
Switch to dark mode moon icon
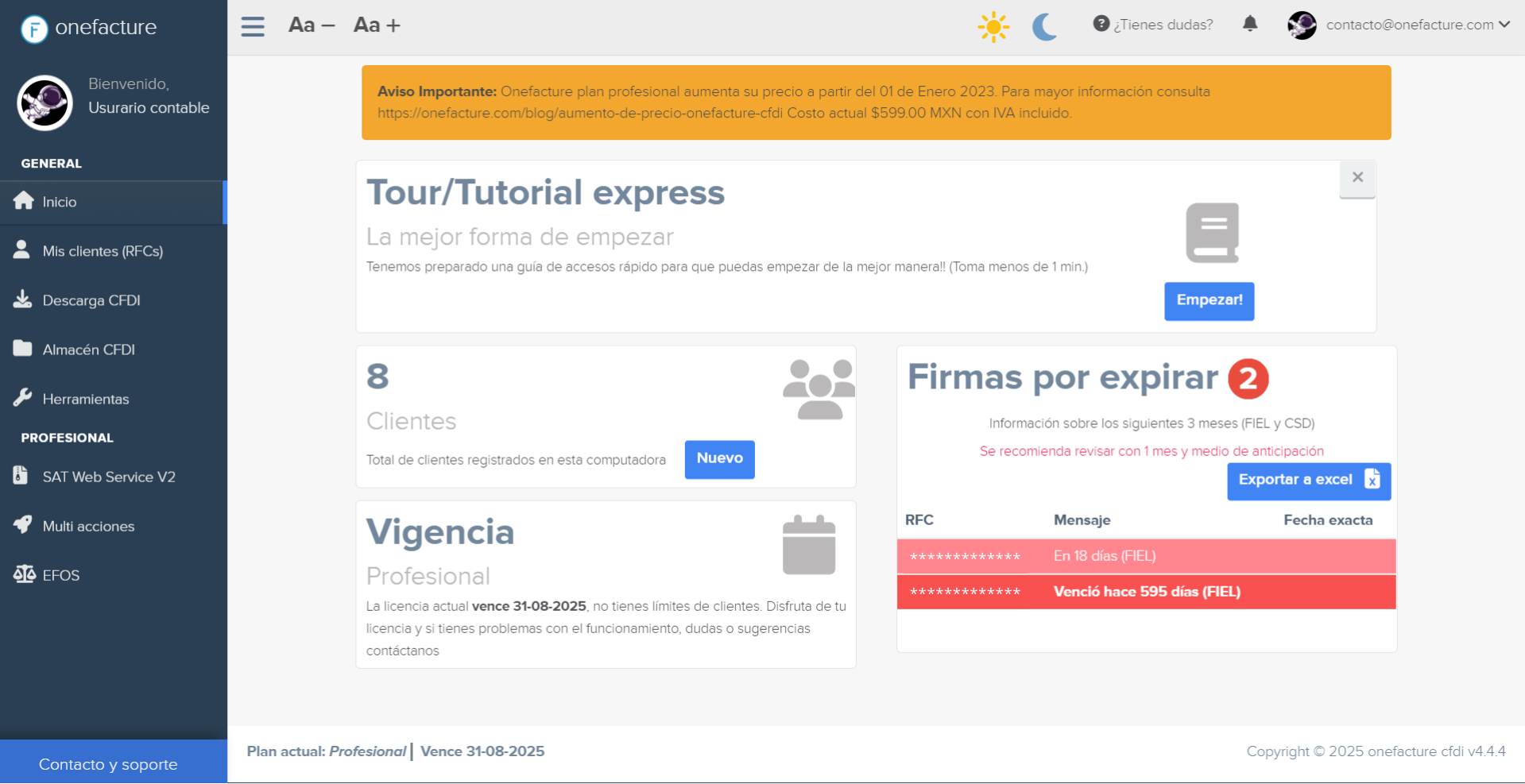click(1045, 27)
